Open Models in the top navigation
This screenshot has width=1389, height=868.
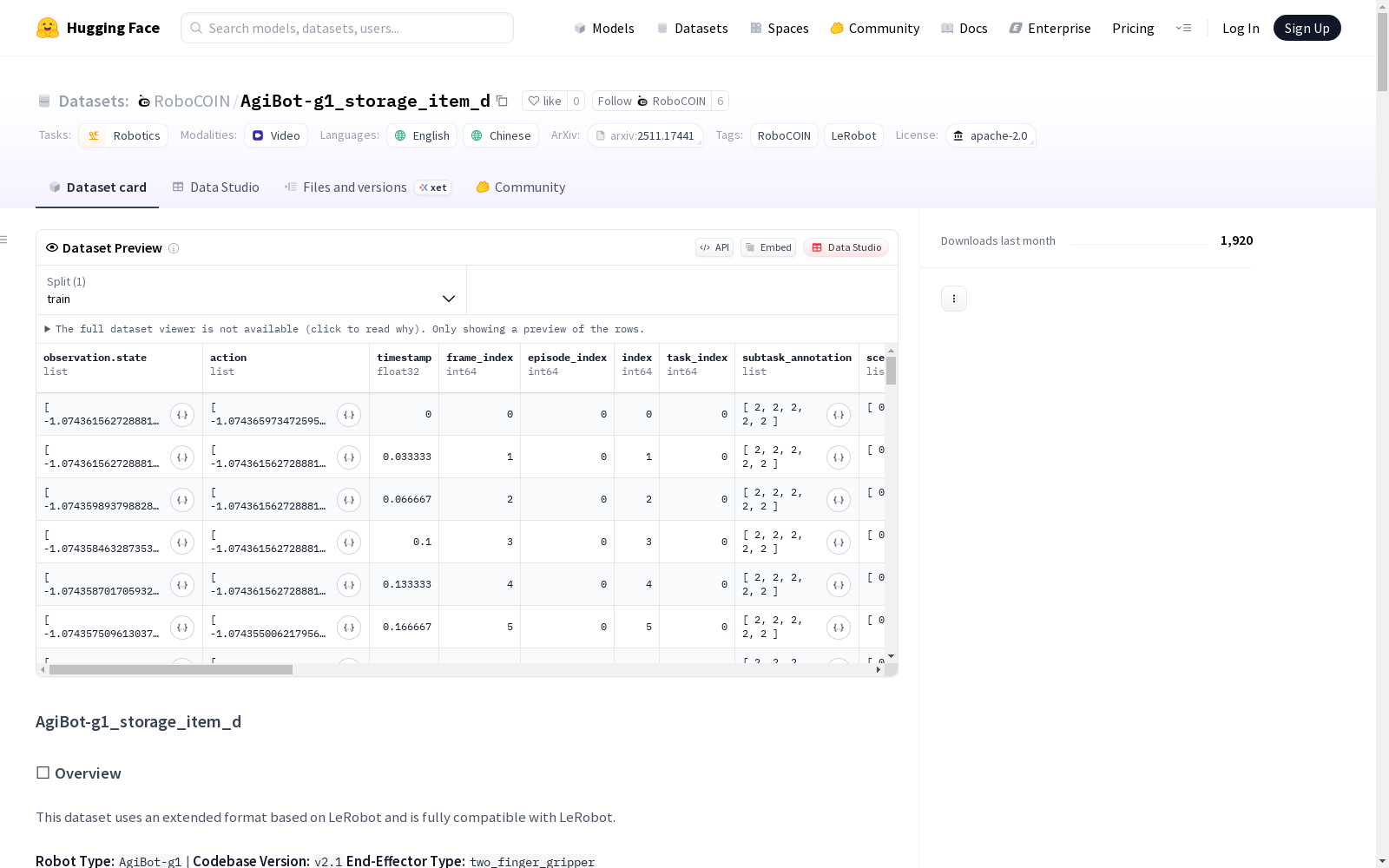(x=604, y=28)
